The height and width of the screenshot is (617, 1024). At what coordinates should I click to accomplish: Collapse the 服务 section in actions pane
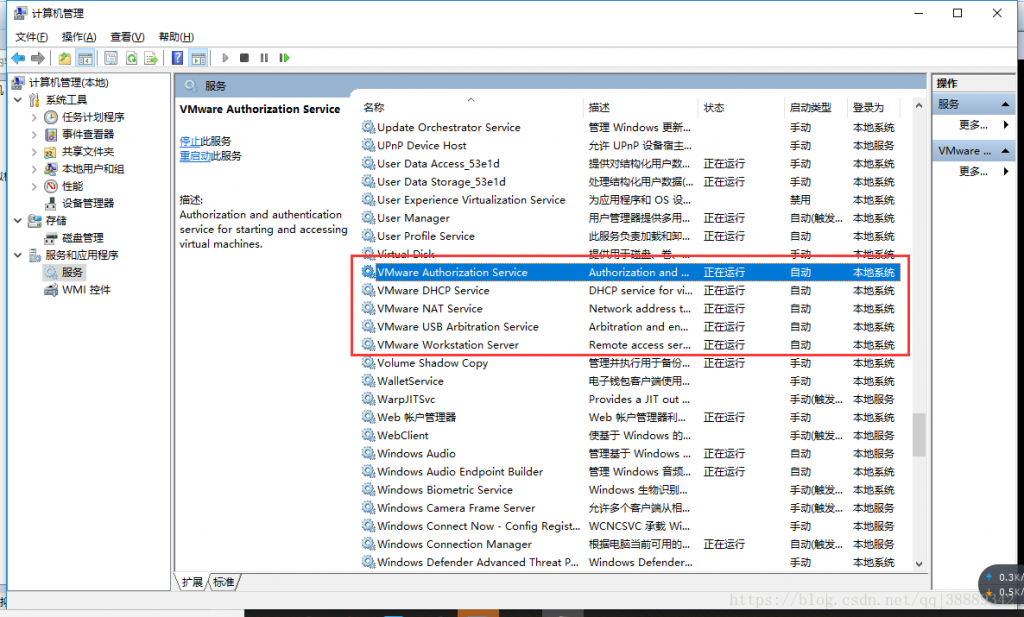point(1005,104)
